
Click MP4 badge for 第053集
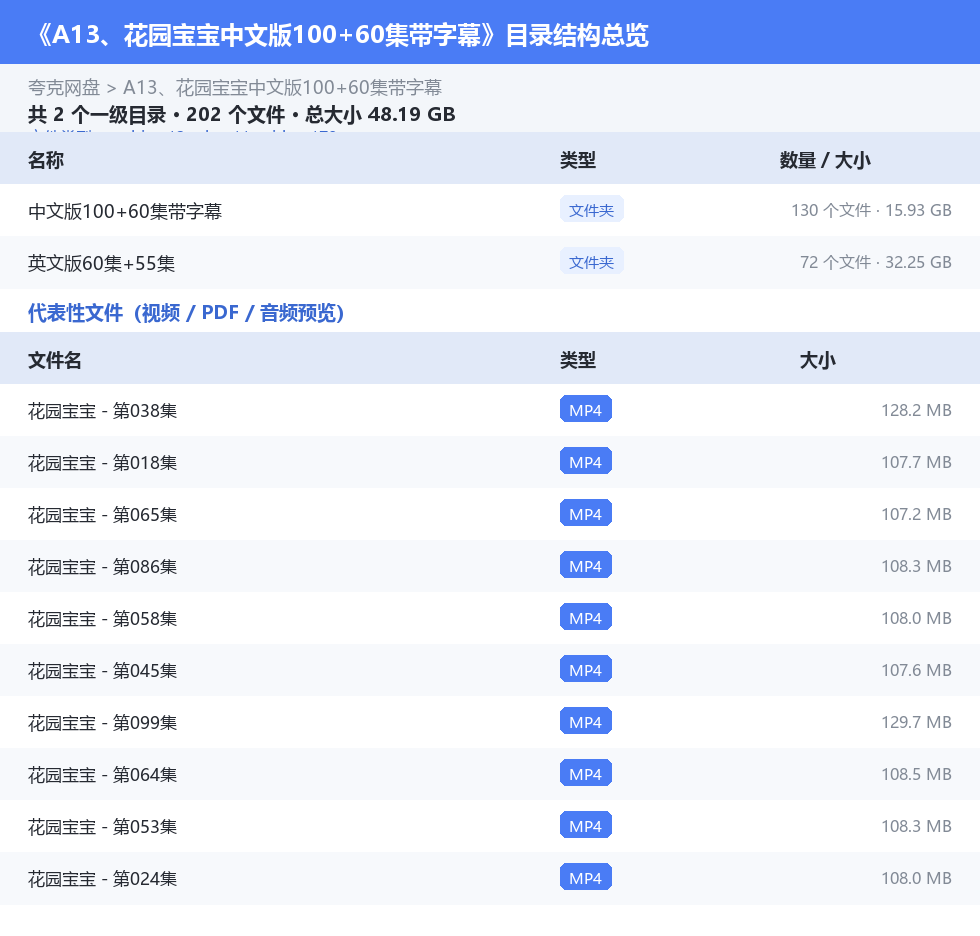[586, 825]
